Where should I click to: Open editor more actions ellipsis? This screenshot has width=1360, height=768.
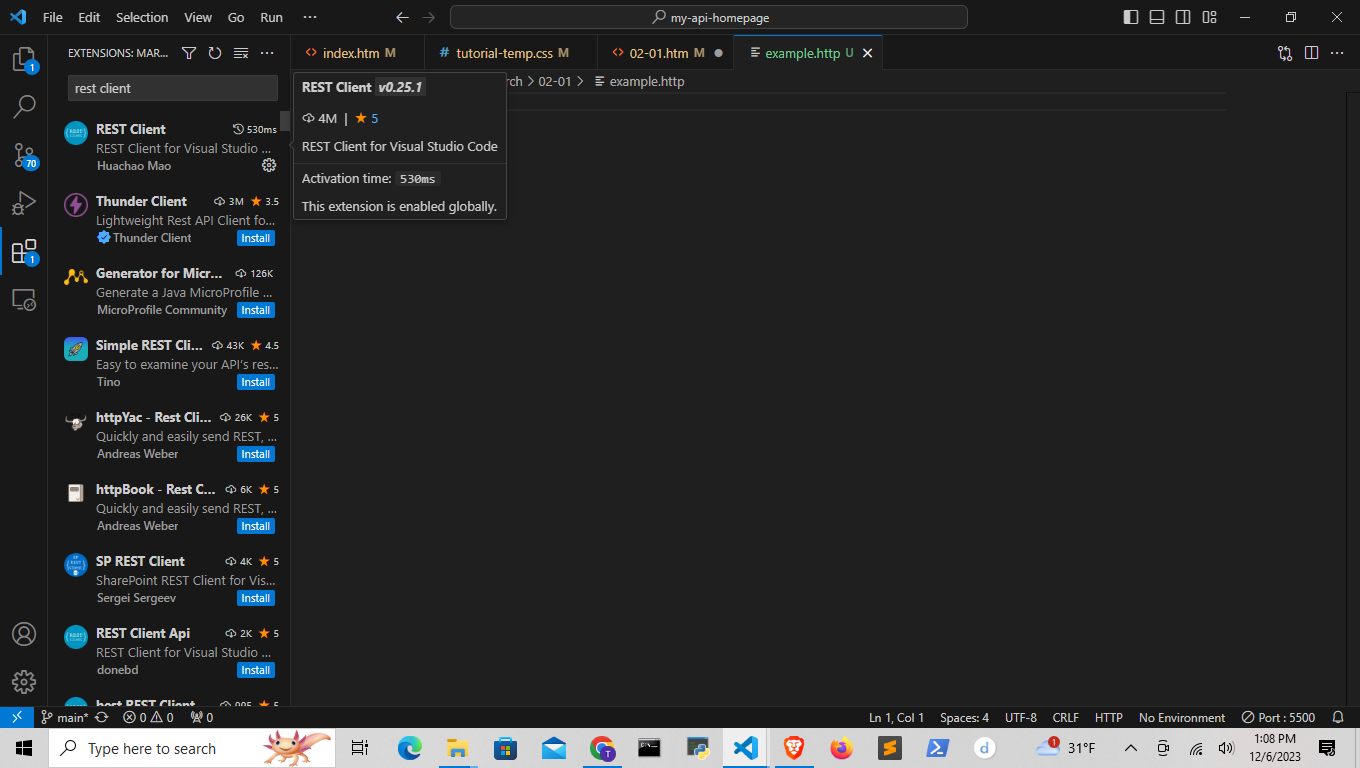pos(1338,53)
